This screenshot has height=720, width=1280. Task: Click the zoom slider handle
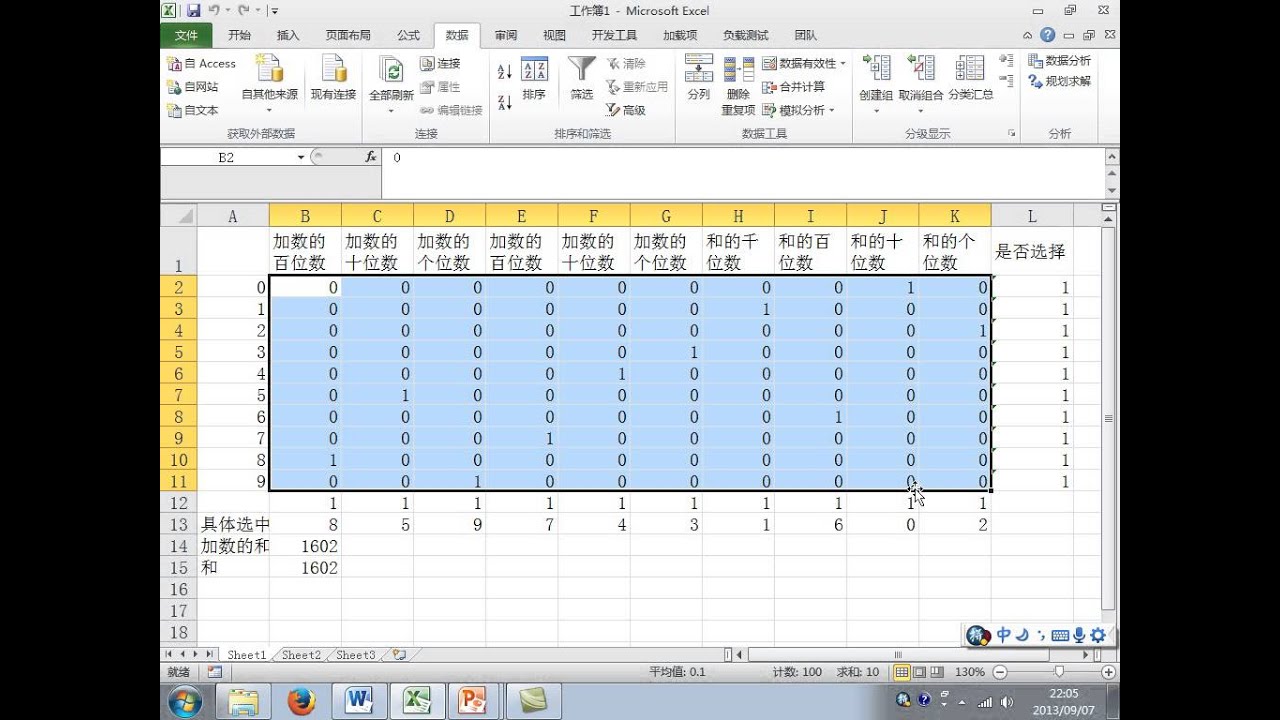(1059, 672)
